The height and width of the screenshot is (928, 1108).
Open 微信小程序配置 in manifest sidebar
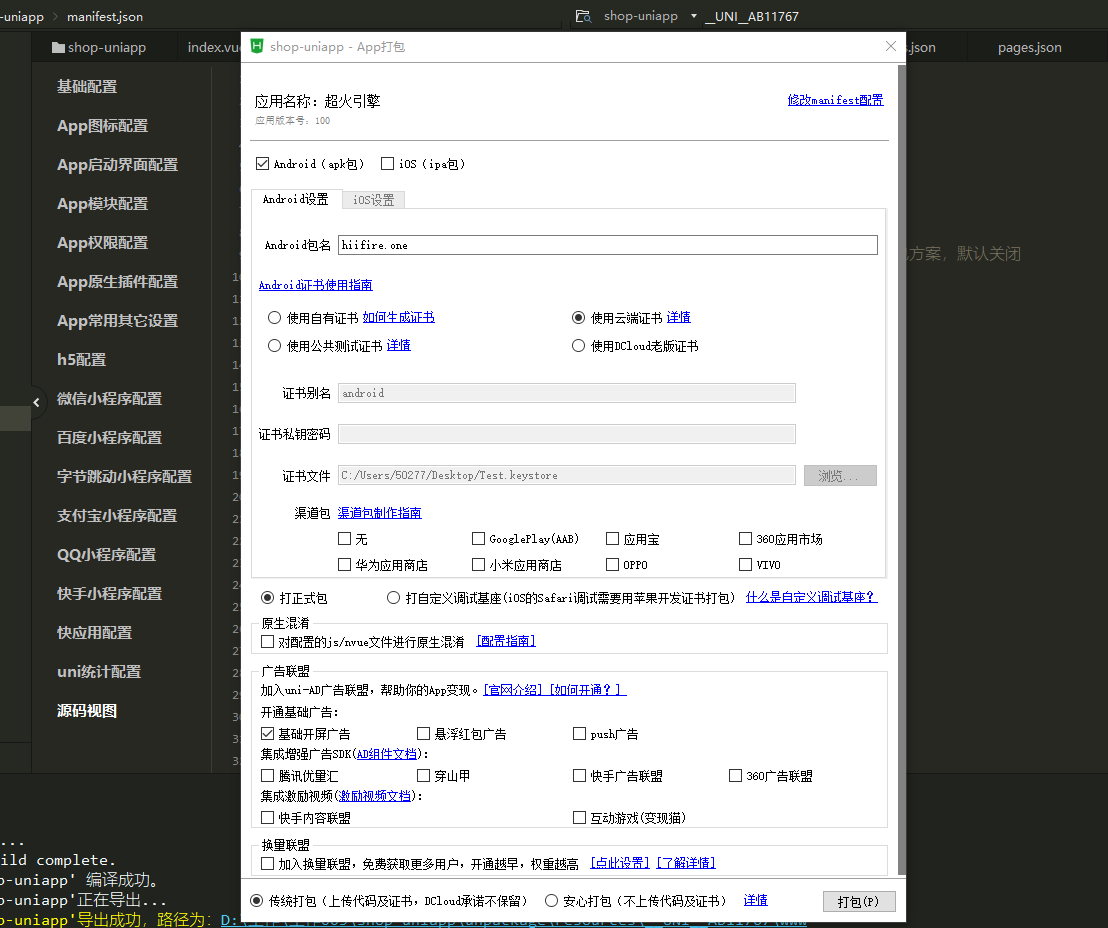(x=110, y=399)
